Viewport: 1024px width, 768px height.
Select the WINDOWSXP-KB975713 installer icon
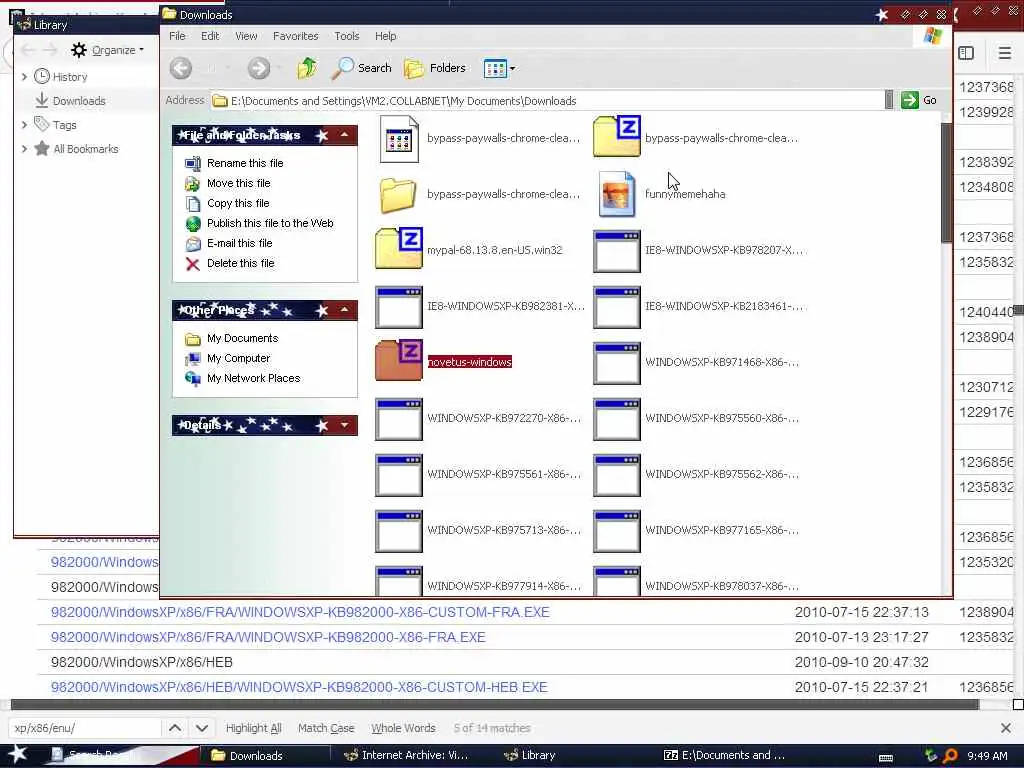pyautogui.click(x=399, y=532)
